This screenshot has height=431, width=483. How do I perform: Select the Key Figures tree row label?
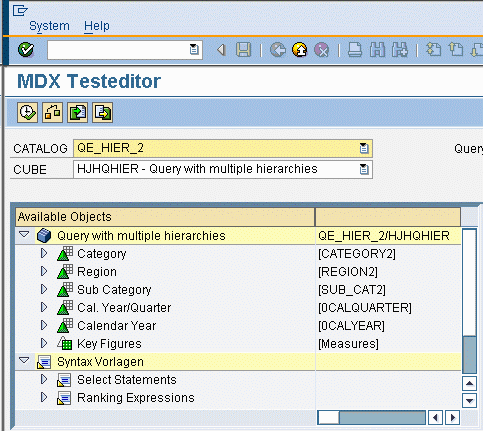tap(109, 344)
